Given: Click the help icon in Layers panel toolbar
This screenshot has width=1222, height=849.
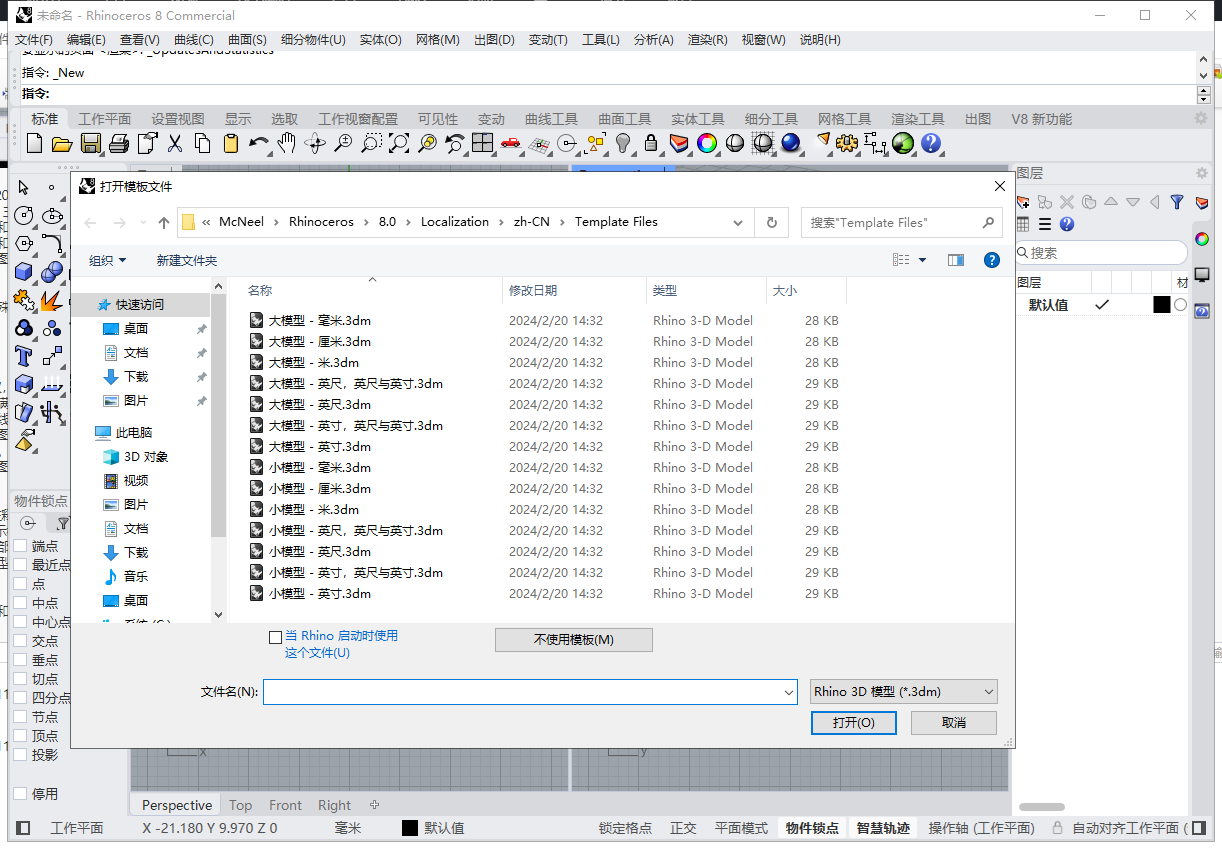Looking at the screenshot, I should (x=1067, y=224).
